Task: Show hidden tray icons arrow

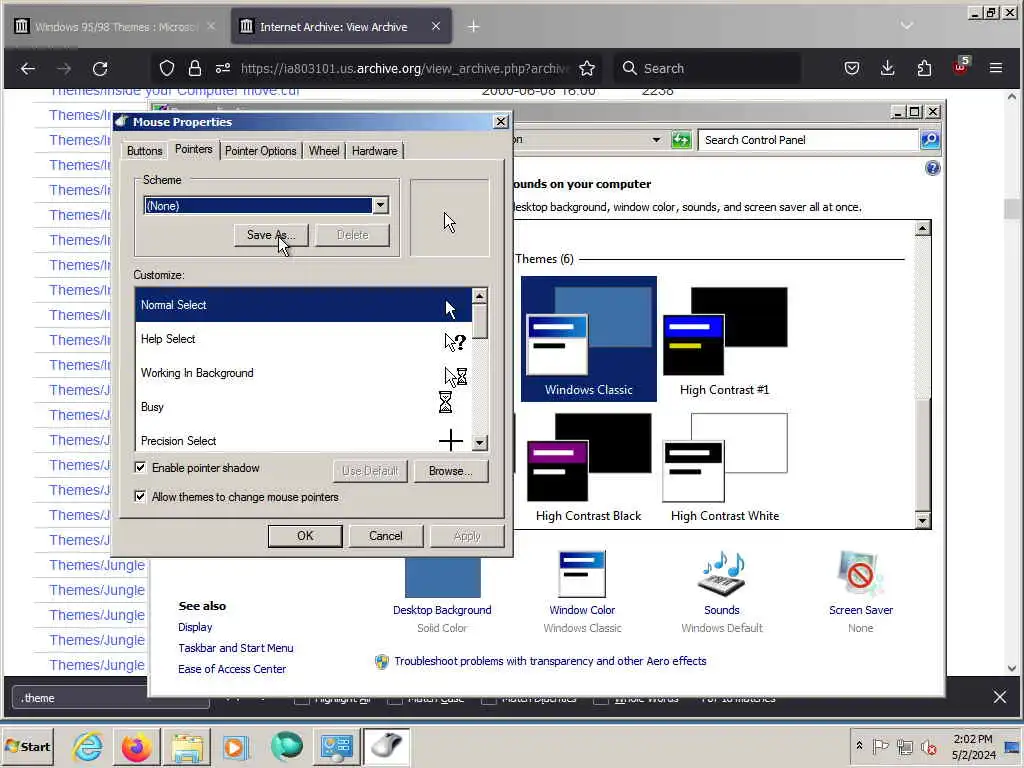Action: point(859,746)
